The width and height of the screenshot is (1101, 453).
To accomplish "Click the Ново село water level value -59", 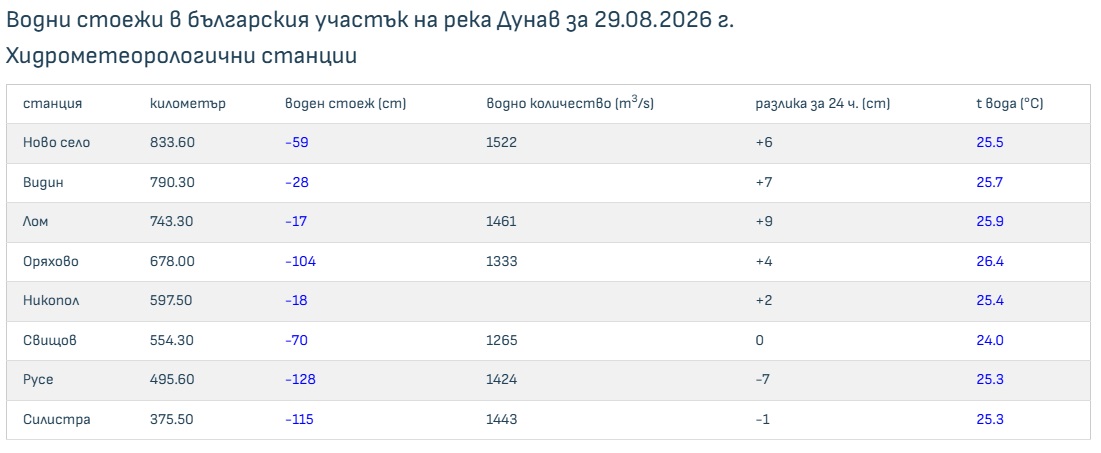I will click(x=296, y=143).
